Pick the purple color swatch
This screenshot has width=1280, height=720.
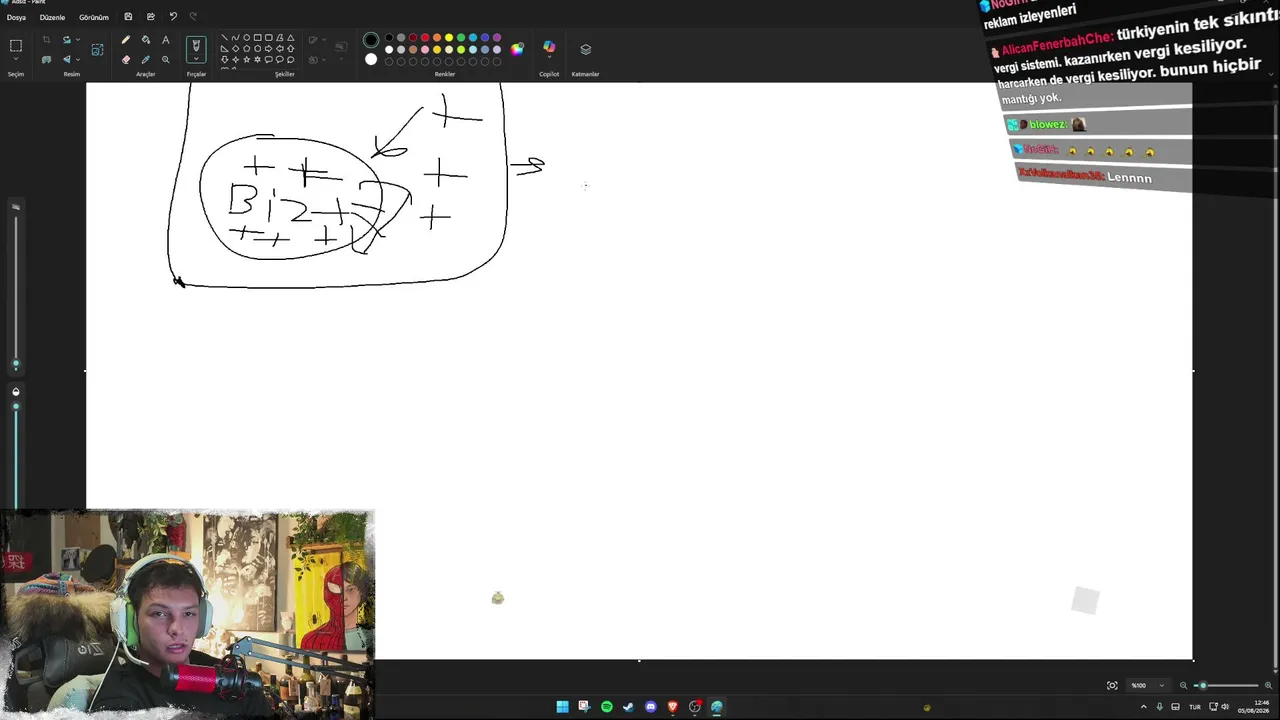coord(497,38)
